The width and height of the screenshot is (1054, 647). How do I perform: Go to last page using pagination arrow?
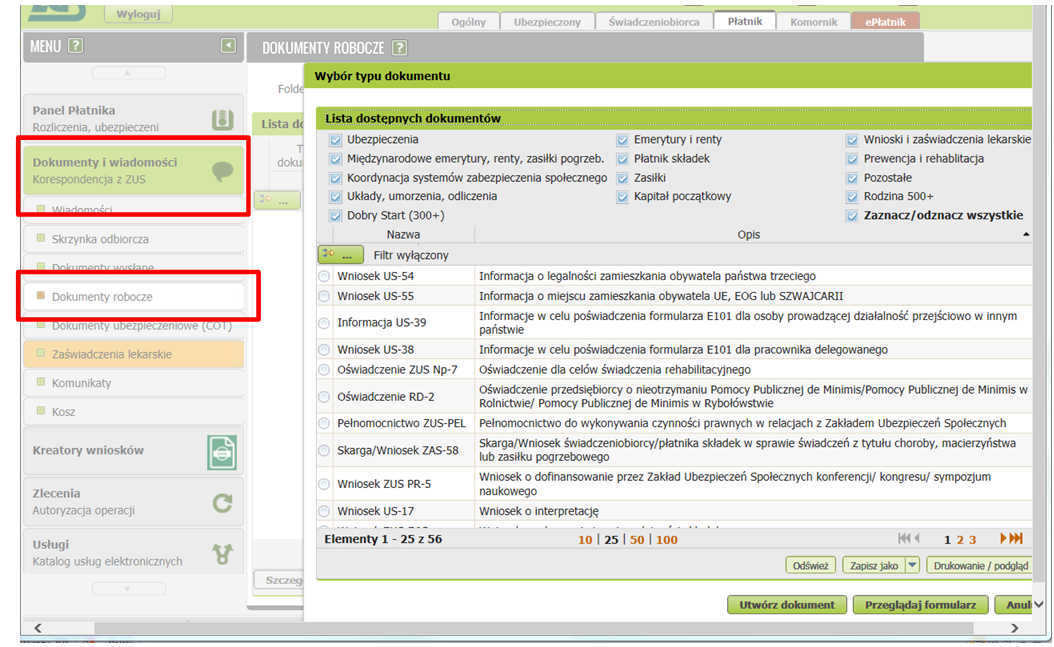pyautogui.click(x=1011, y=539)
